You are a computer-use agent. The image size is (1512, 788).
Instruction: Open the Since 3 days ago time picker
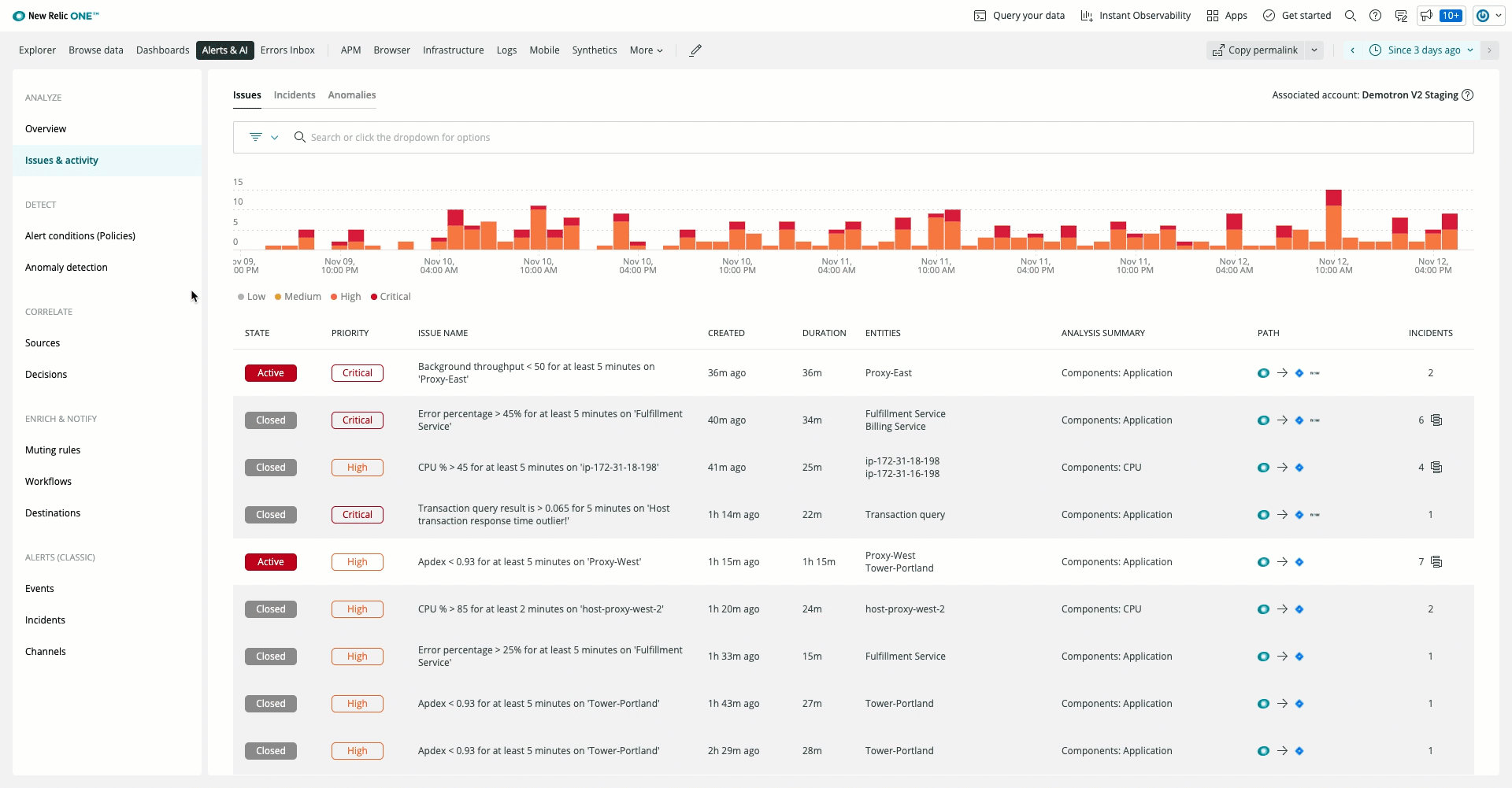[x=1421, y=50]
